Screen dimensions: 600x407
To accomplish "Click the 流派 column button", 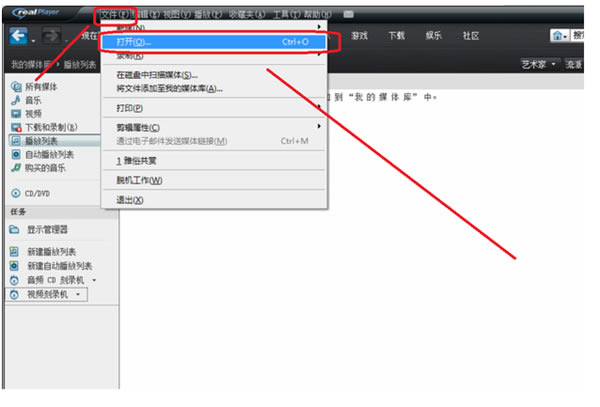I will 574,64.
